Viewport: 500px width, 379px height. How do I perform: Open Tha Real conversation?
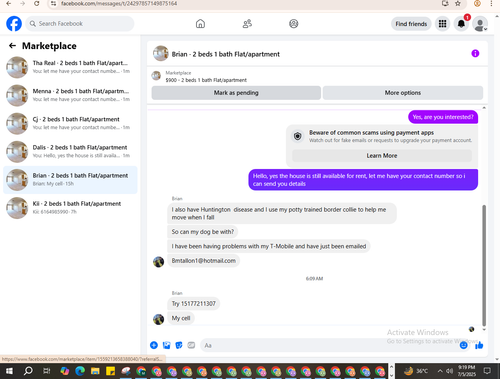pos(70,67)
